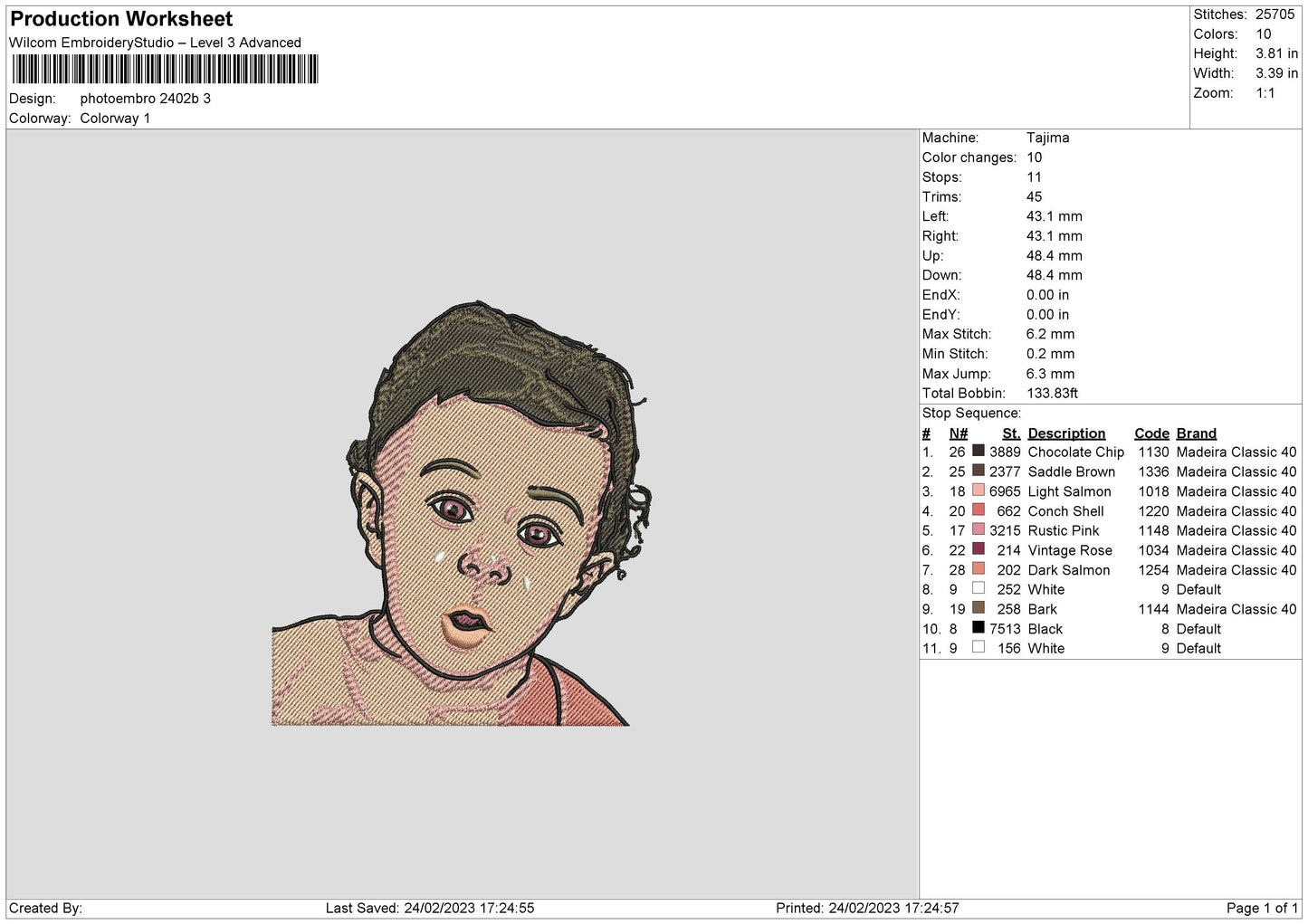Click the 'N#' column header
This screenshot has width=1308, height=924.
pos(958,433)
